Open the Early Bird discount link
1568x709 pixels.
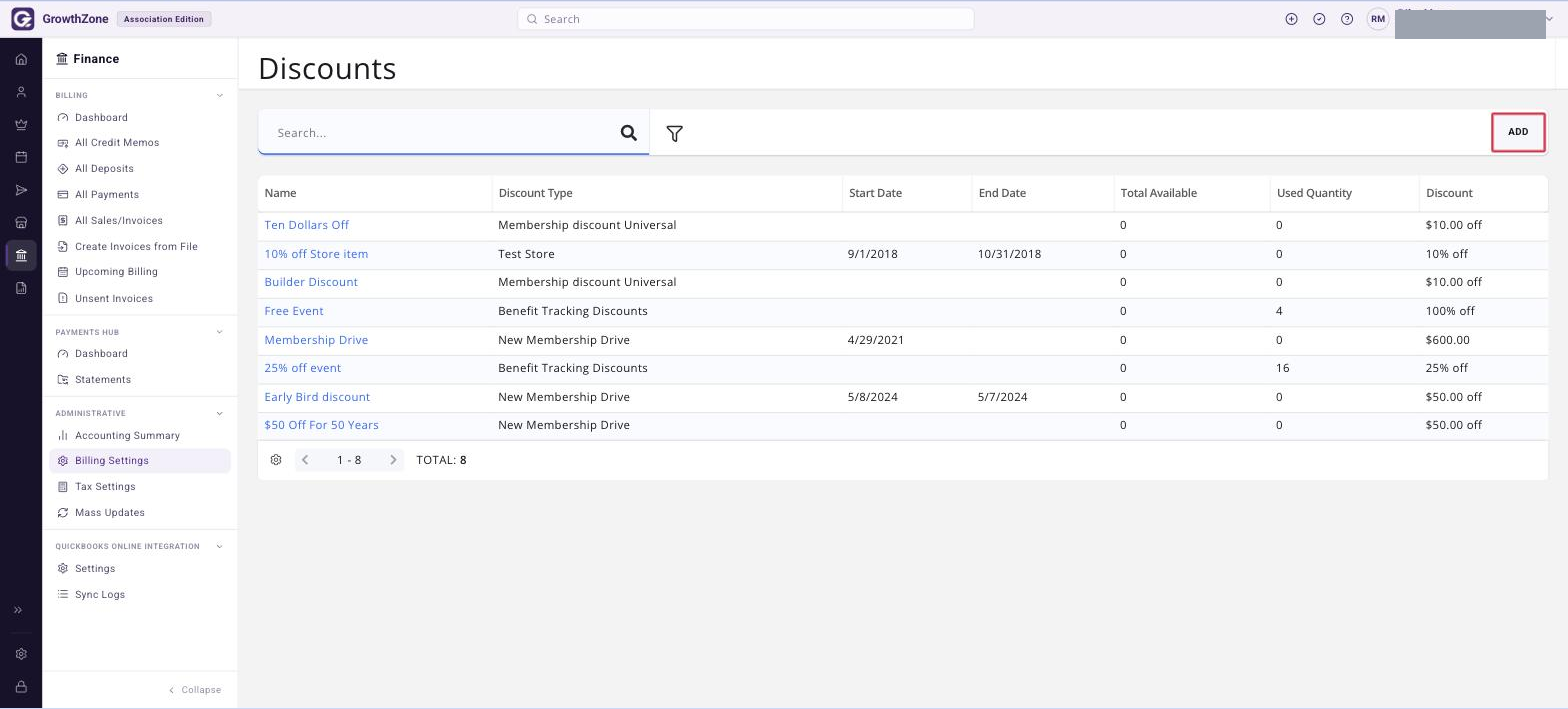317,397
